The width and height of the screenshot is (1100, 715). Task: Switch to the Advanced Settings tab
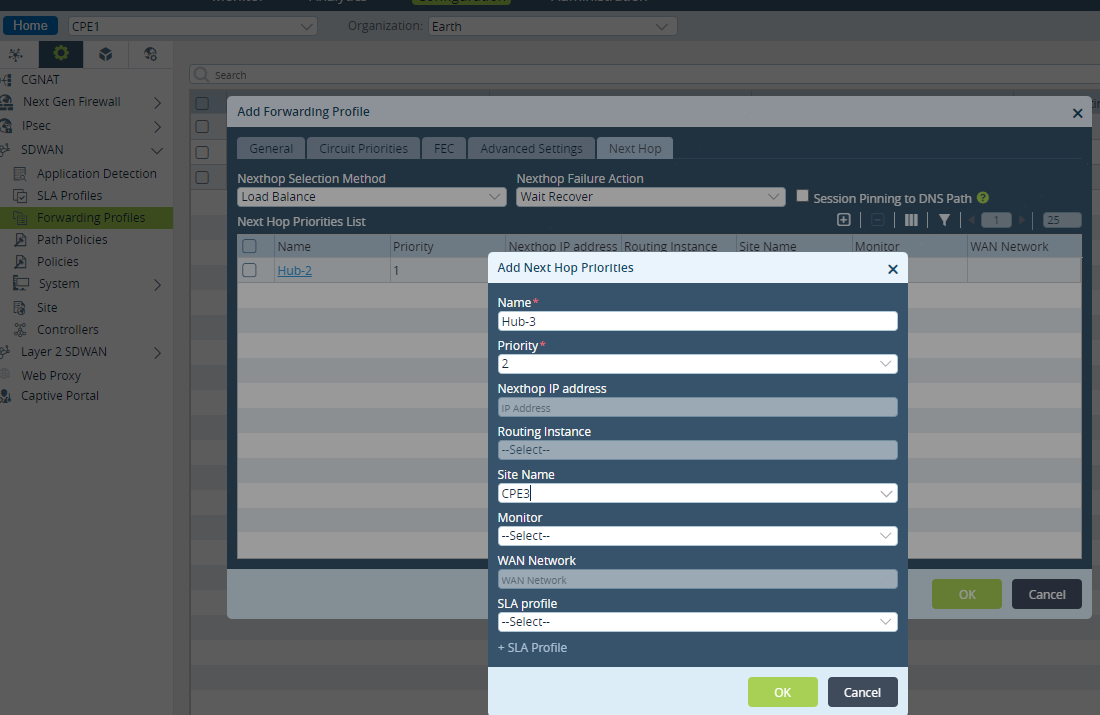pyautogui.click(x=531, y=148)
